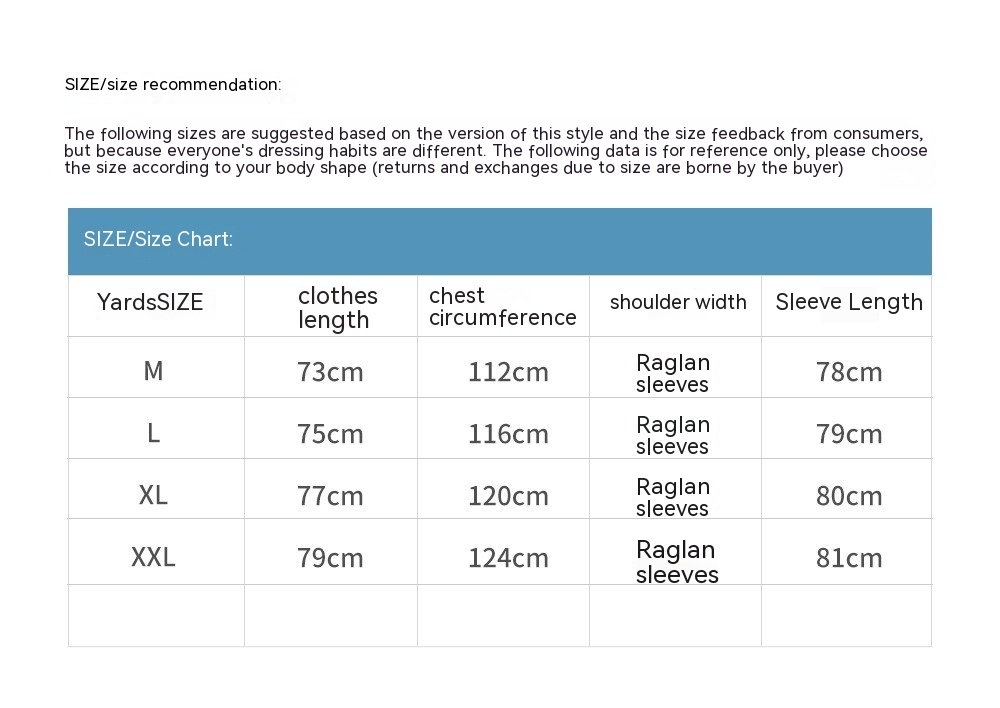The image size is (1000, 708).
Task: Select the 124cm chest value for XXL
Action: pyautogui.click(x=508, y=558)
